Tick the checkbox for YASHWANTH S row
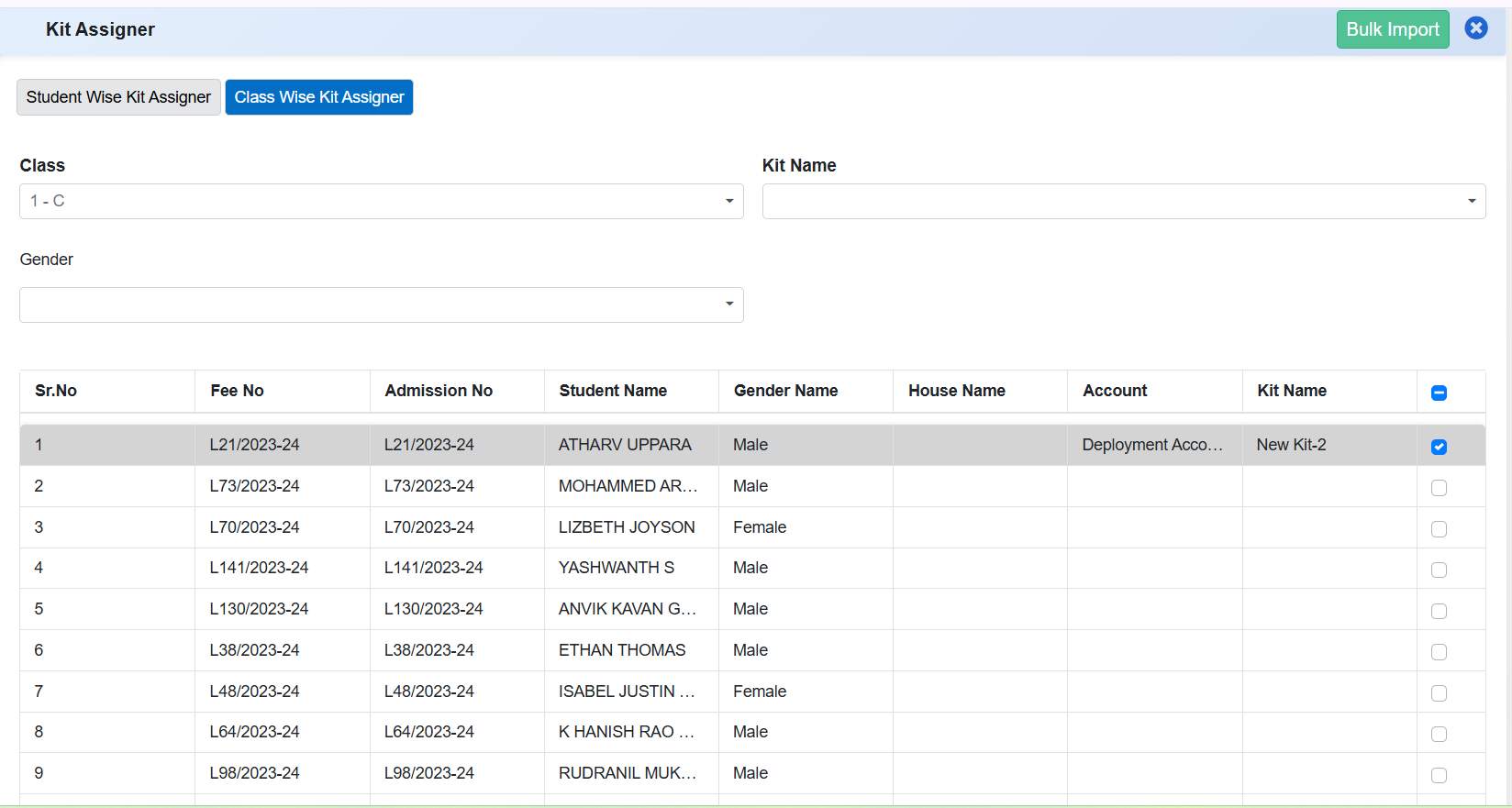Screen dimensions: 1512x808 click(1439, 570)
